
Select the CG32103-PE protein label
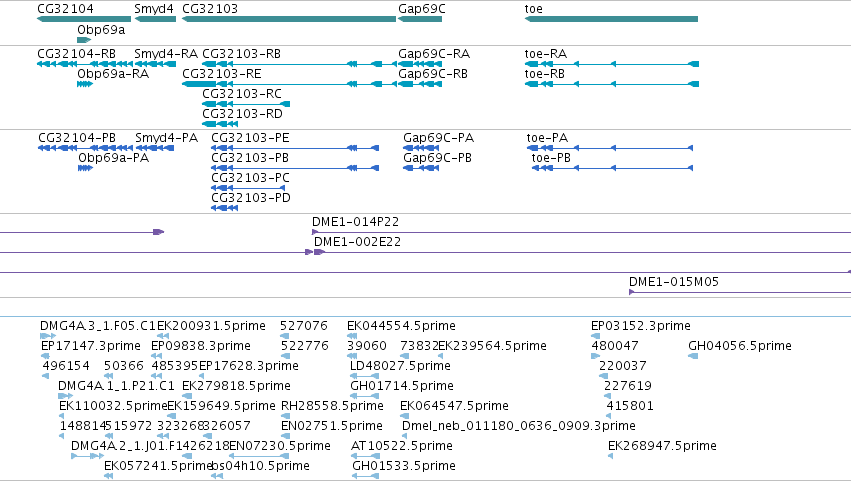250,138
